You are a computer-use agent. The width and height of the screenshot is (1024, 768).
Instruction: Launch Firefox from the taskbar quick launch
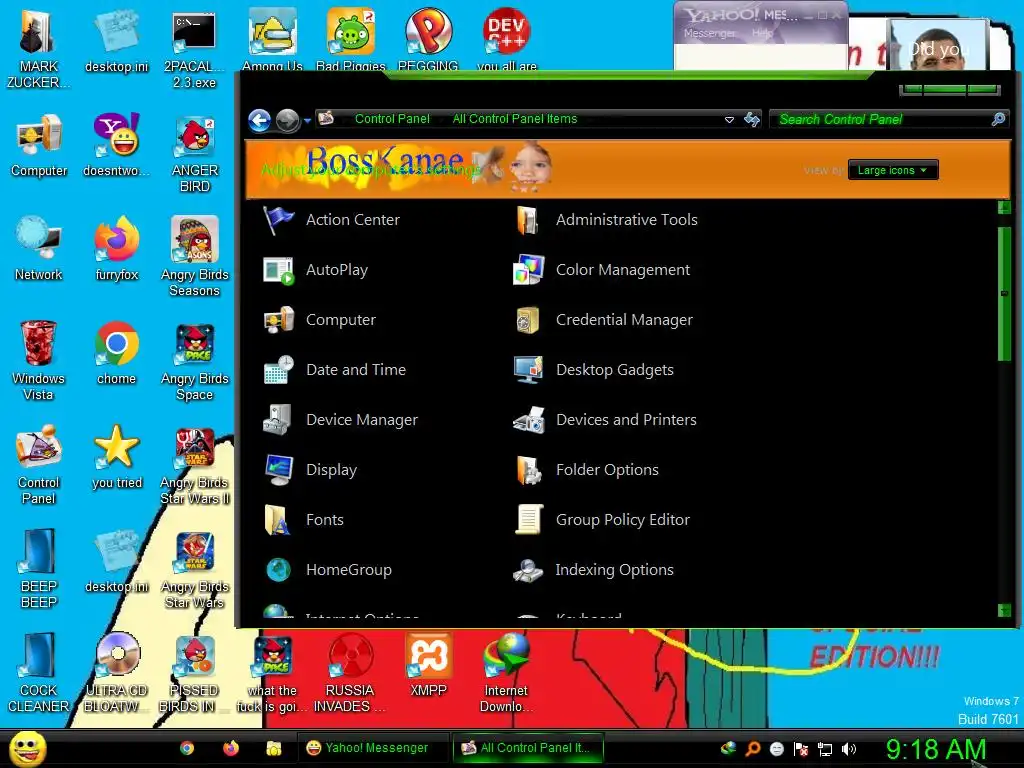231,748
